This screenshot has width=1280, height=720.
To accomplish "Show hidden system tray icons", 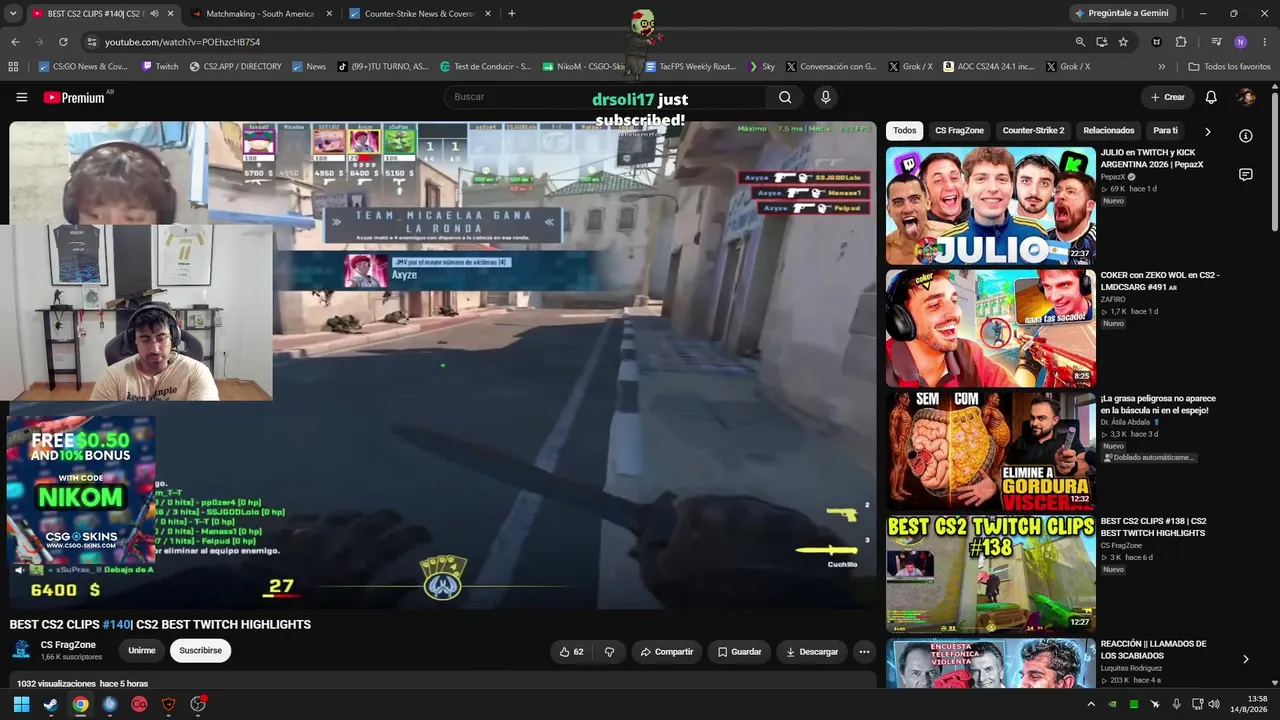I will [1091, 704].
